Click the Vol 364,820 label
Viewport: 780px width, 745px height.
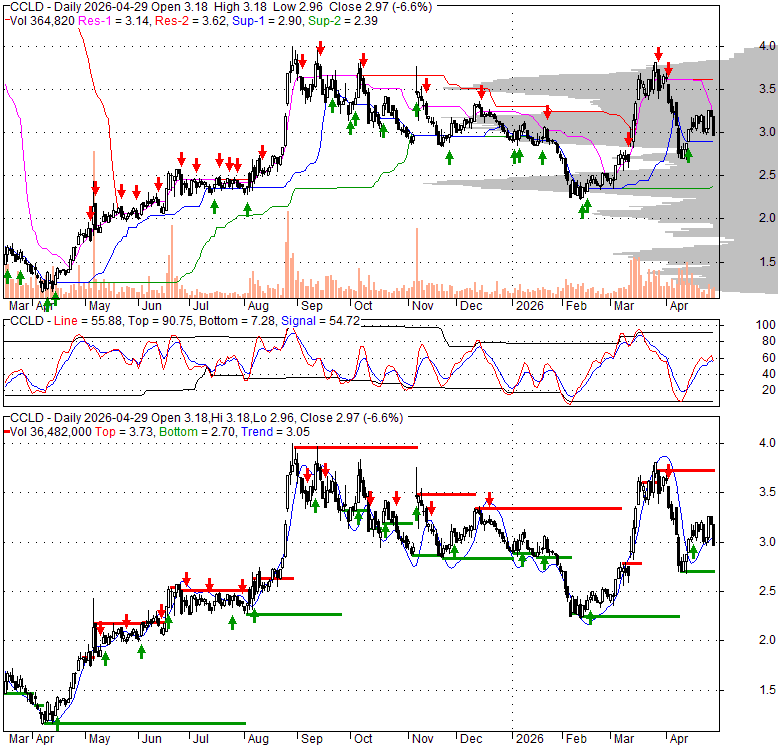[43, 21]
